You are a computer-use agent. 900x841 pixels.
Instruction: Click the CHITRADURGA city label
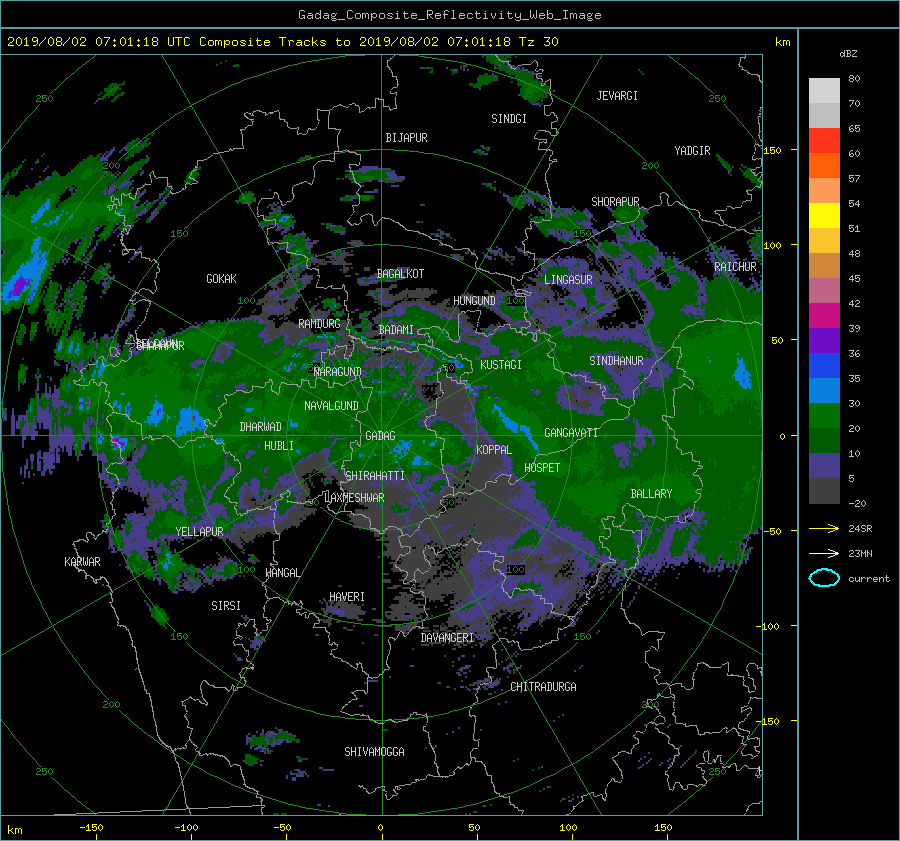[x=544, y=687]
